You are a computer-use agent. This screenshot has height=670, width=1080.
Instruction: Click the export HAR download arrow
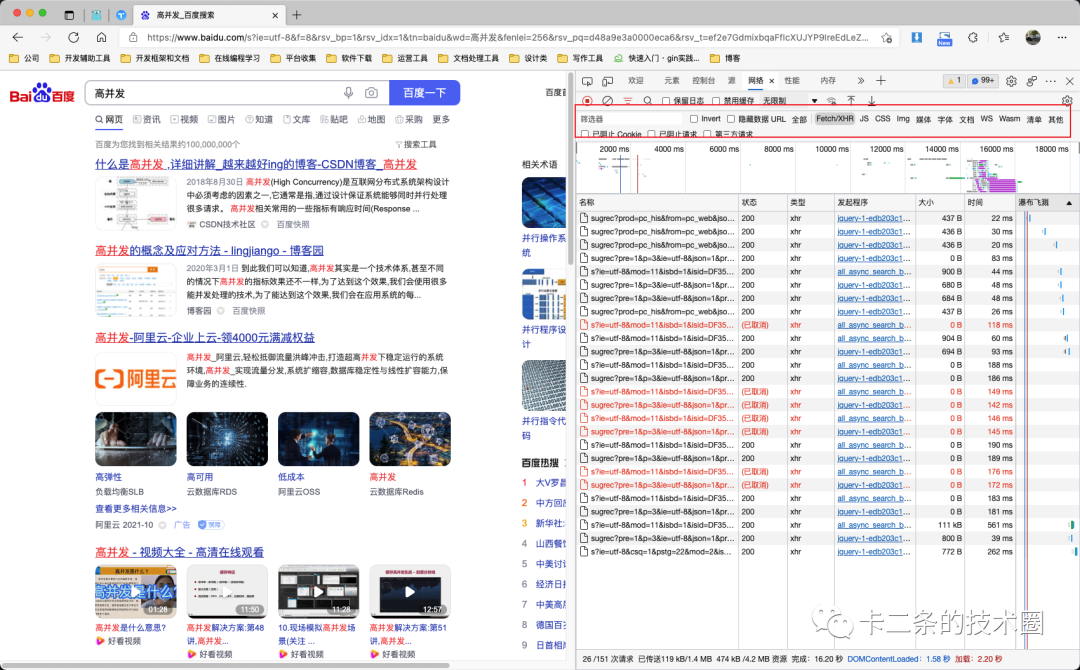pos(871,101)
